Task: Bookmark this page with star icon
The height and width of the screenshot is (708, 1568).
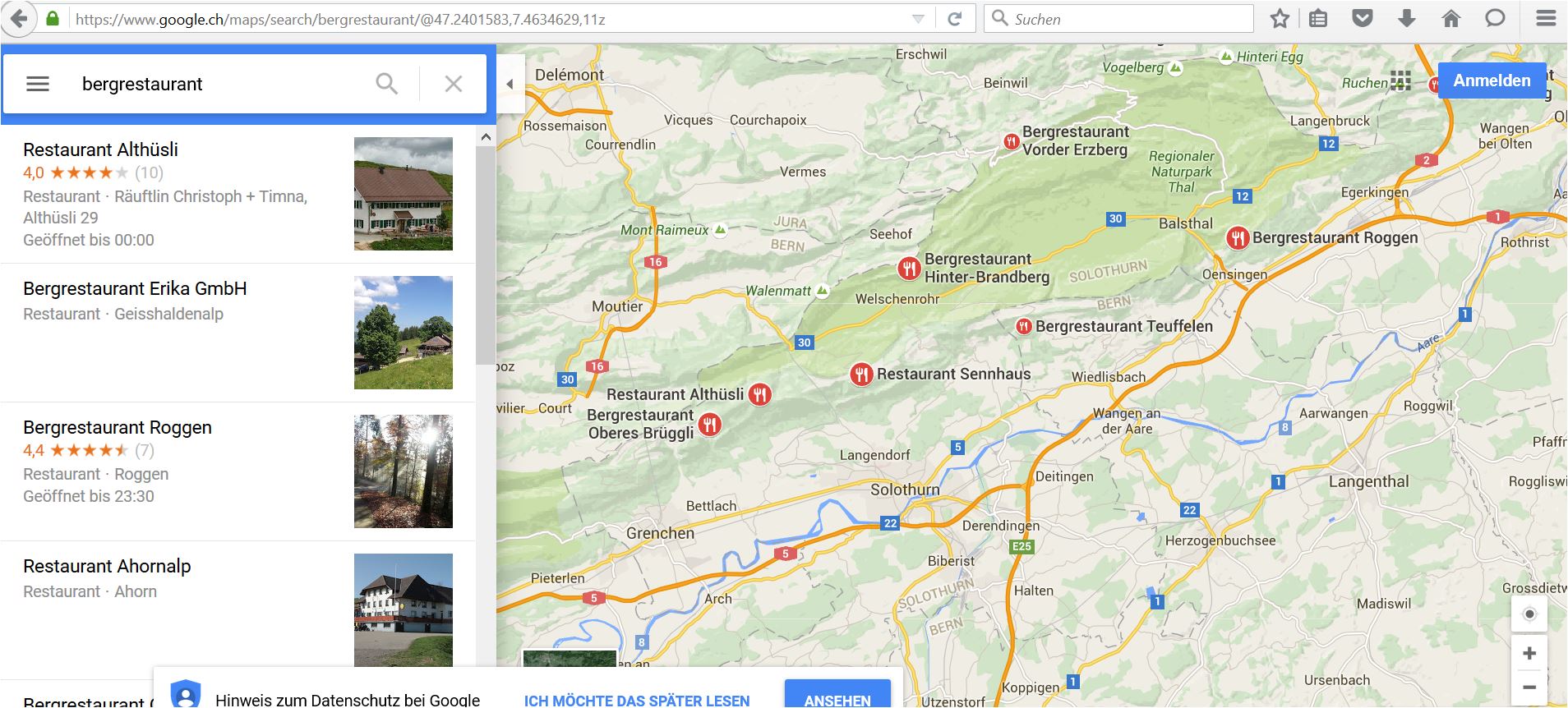Action: [x=1280, y=18]
